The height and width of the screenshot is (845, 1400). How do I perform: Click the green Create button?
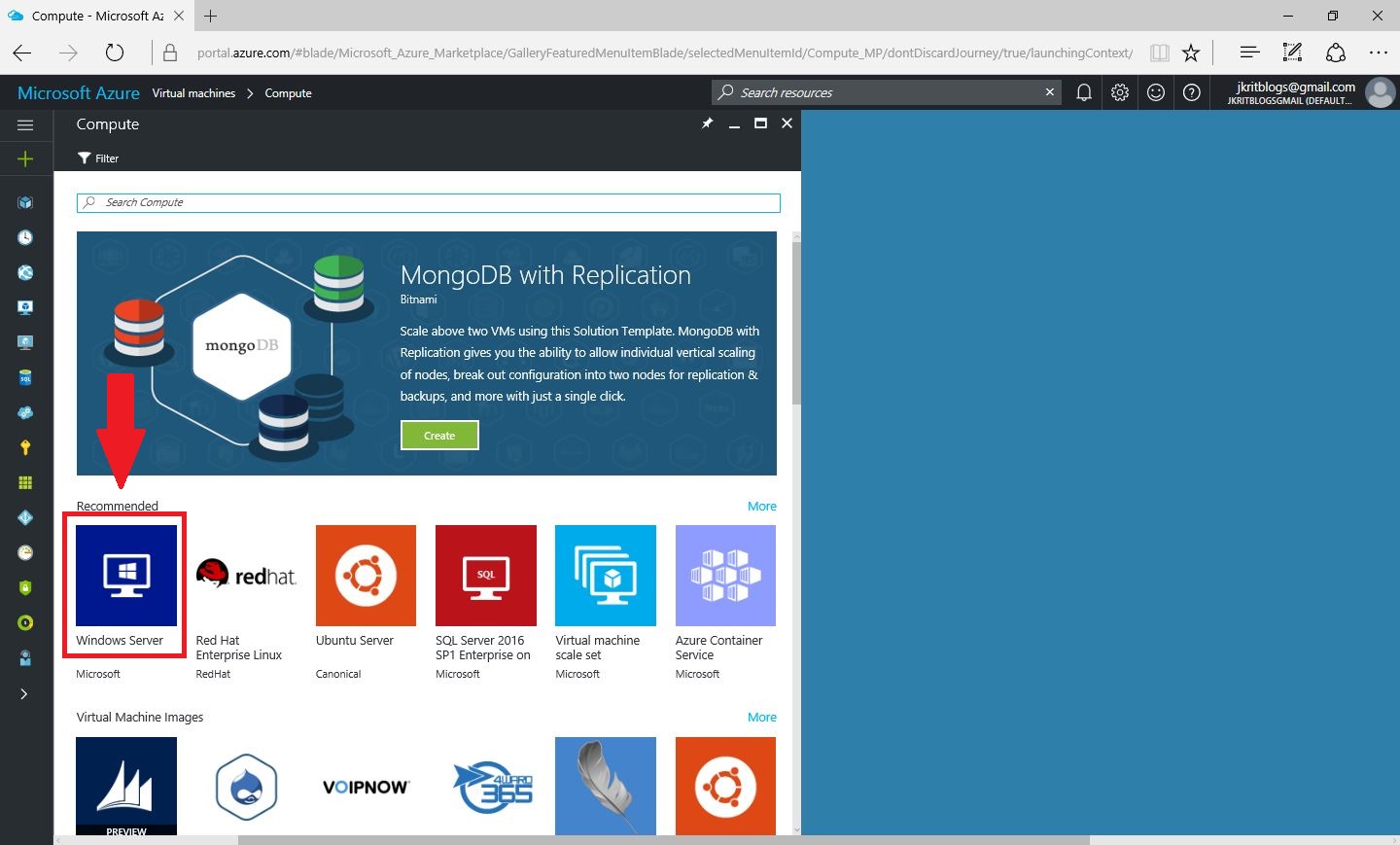point(439,436)
